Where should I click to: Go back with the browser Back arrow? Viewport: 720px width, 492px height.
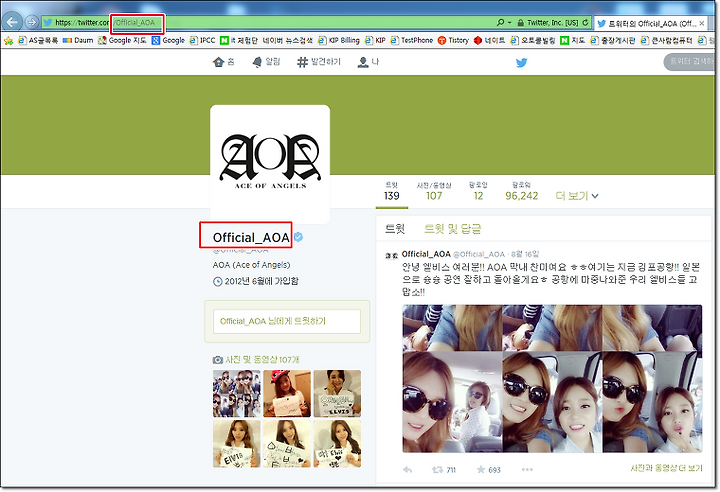coord(12,22)
